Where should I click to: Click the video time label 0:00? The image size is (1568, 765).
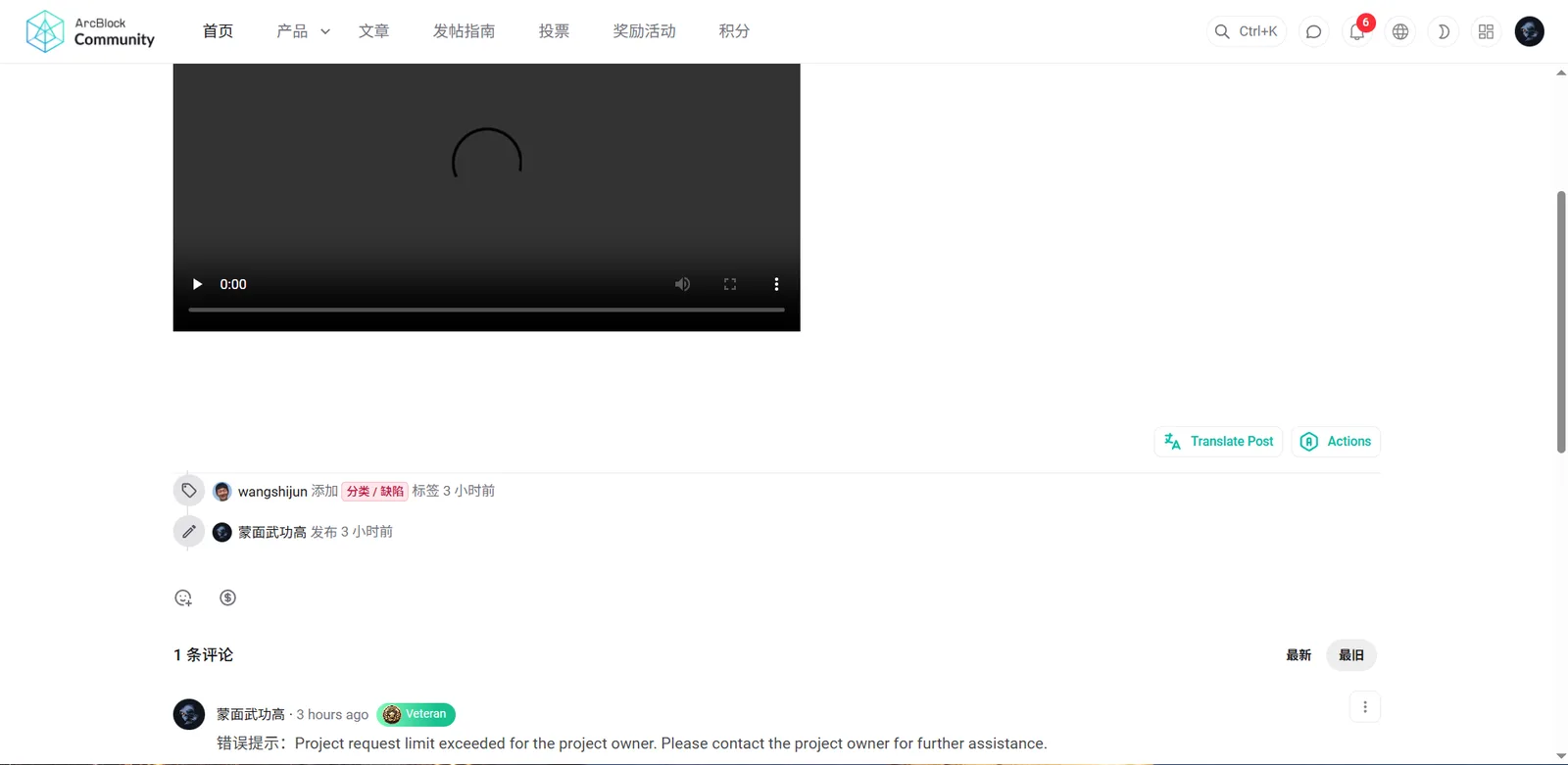[x=233, y=284]
